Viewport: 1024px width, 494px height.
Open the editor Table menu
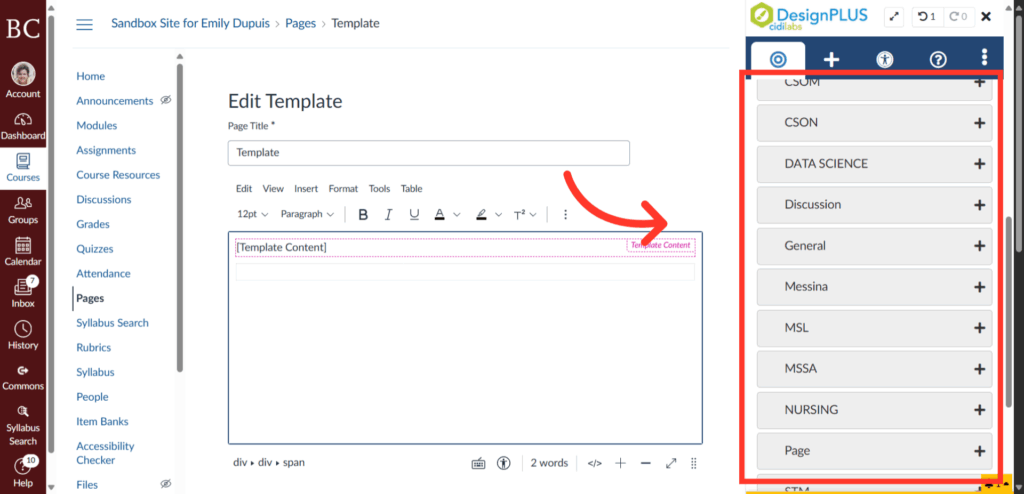point(411,189)
